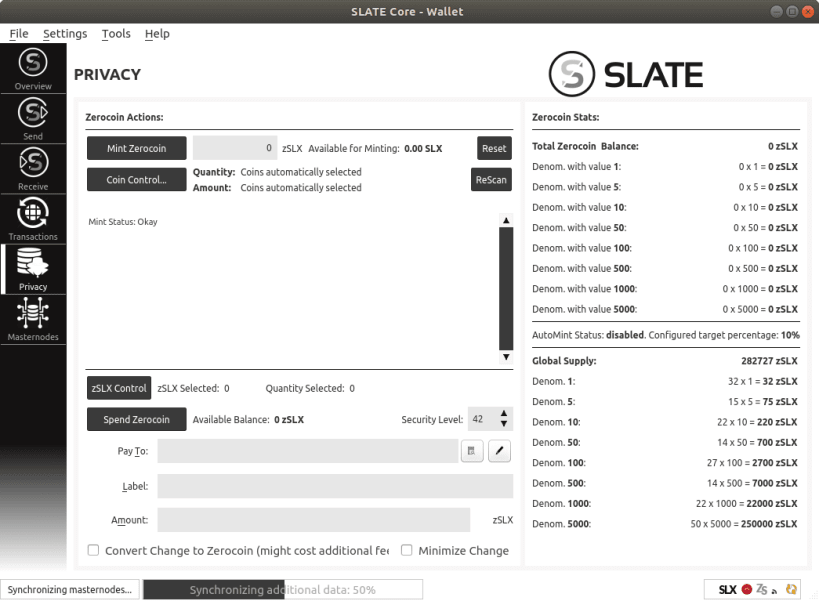Click the mint status log scrollbar track

click(506, 289)
